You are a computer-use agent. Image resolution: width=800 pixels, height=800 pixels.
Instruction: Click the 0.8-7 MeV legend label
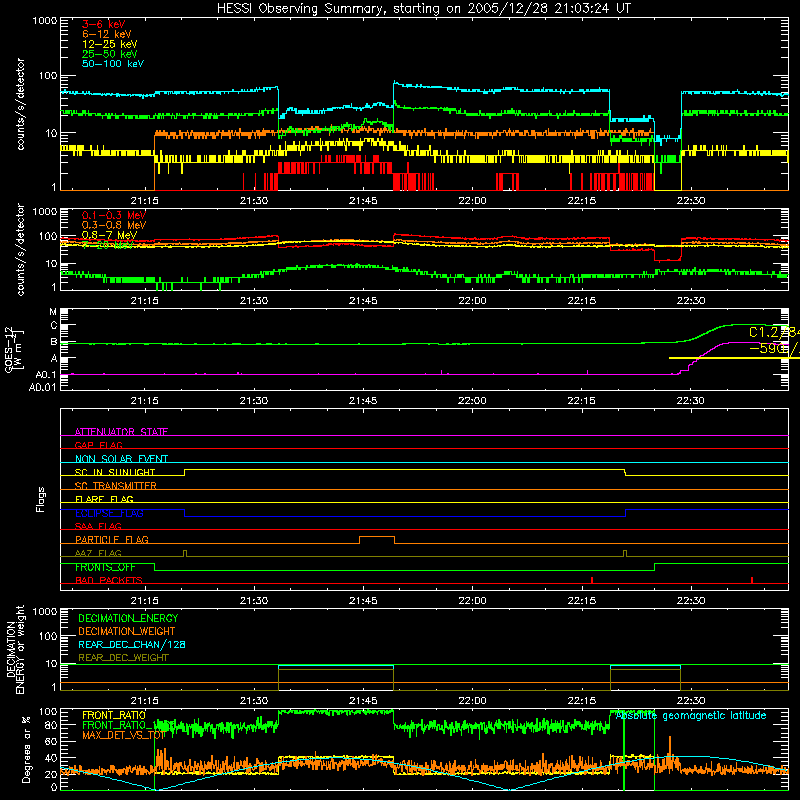point(109,235)
